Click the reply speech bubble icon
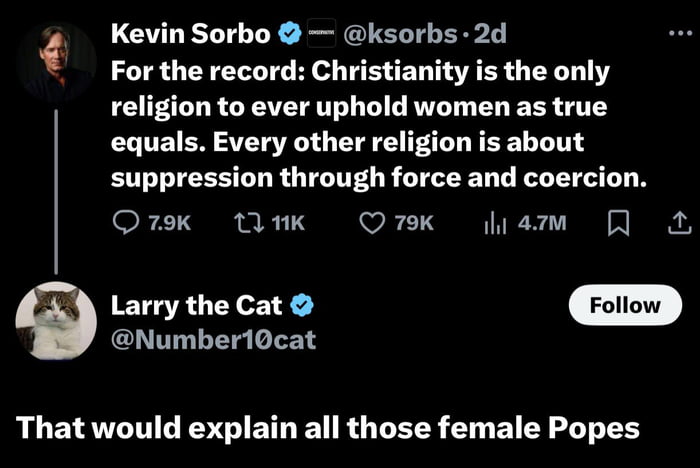 click(127, 222)
